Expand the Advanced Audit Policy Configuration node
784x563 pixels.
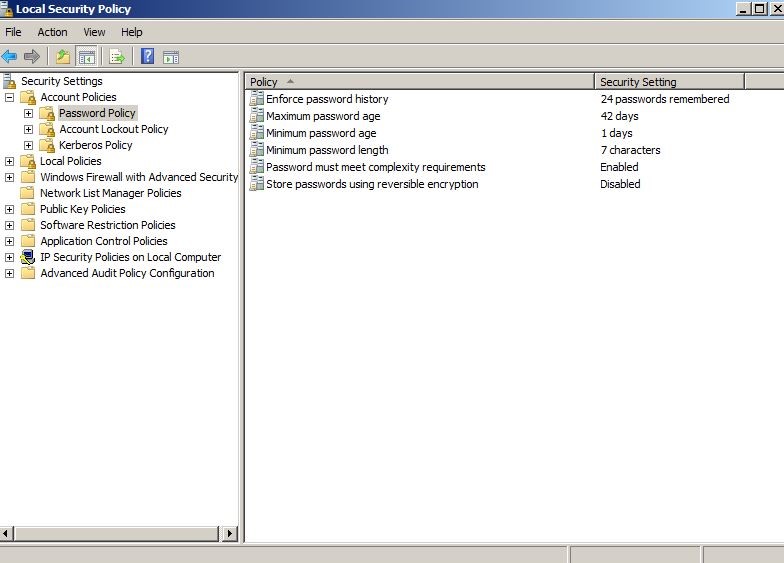(10, 273)
